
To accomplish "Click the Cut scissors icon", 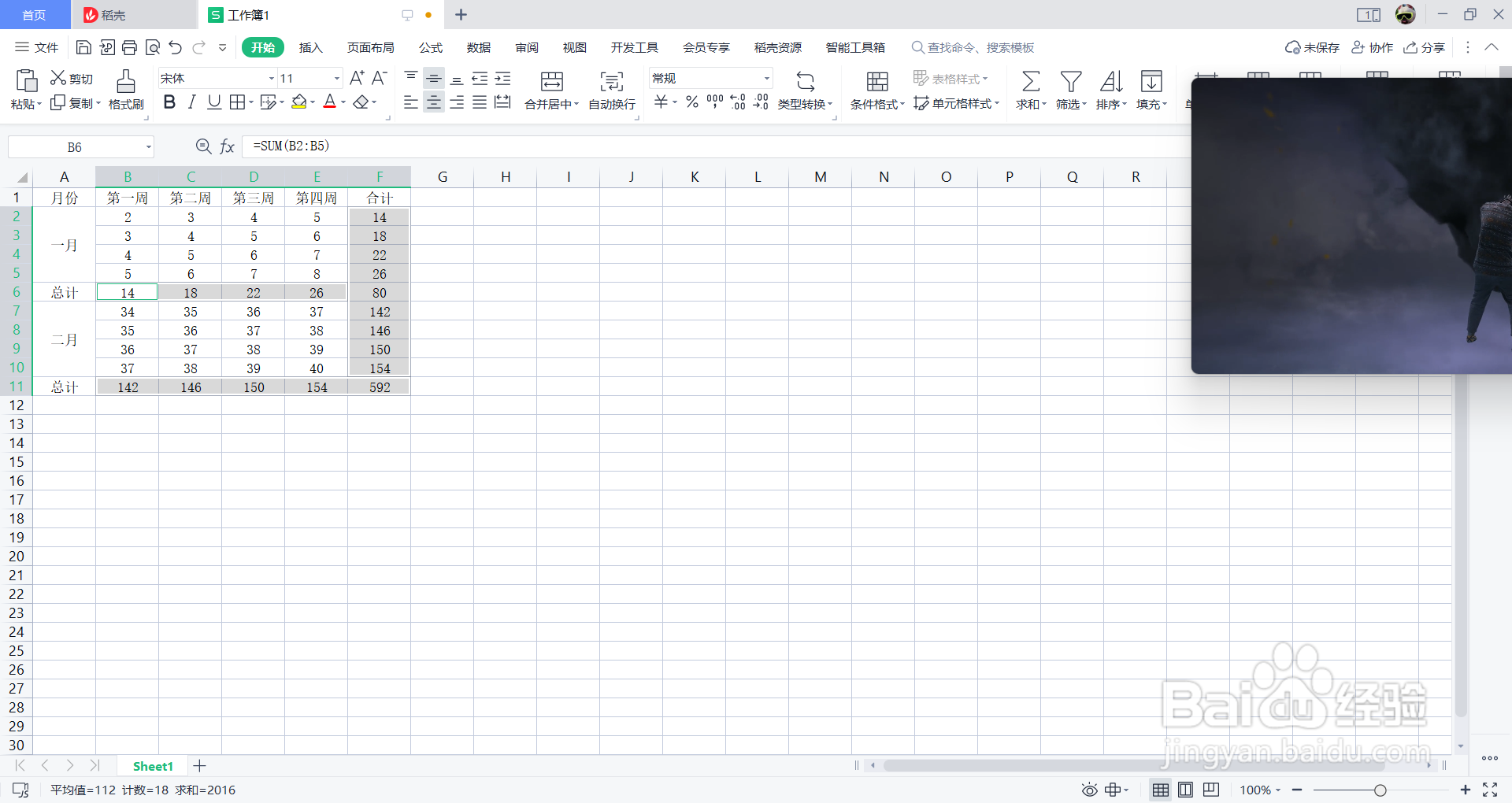I will 58,78.
